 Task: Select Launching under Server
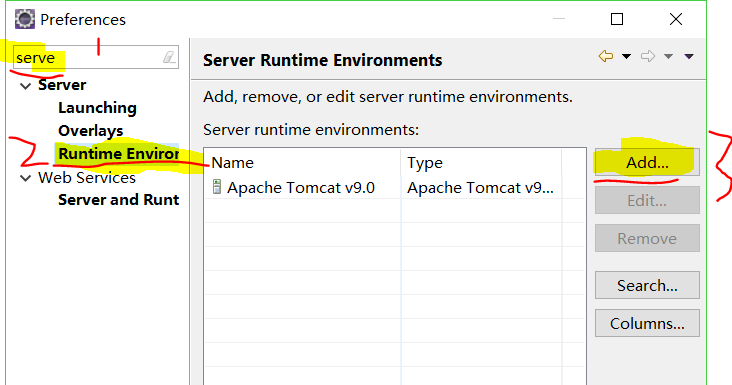97,108
